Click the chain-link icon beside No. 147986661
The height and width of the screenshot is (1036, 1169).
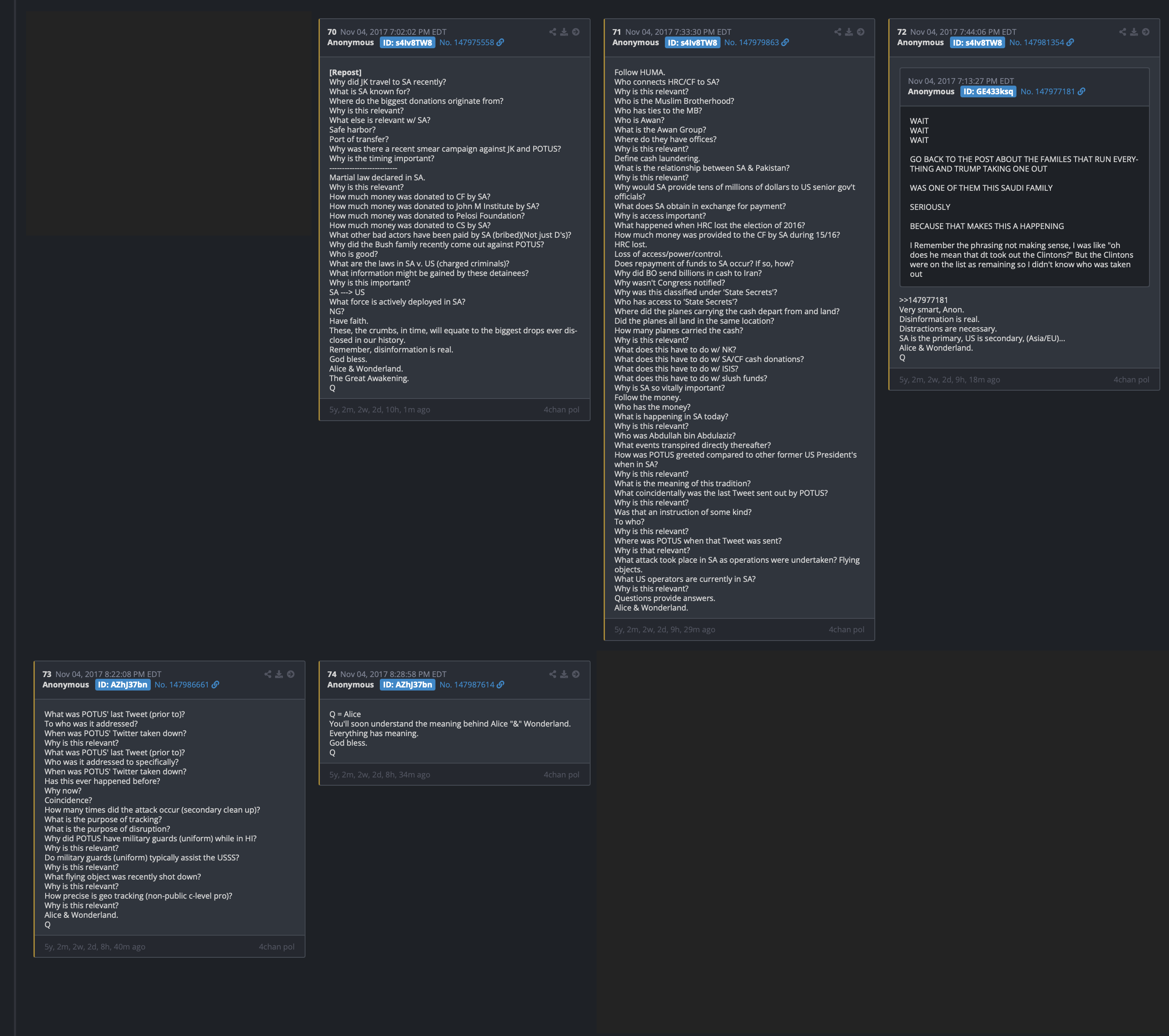(x=216, y=685)
